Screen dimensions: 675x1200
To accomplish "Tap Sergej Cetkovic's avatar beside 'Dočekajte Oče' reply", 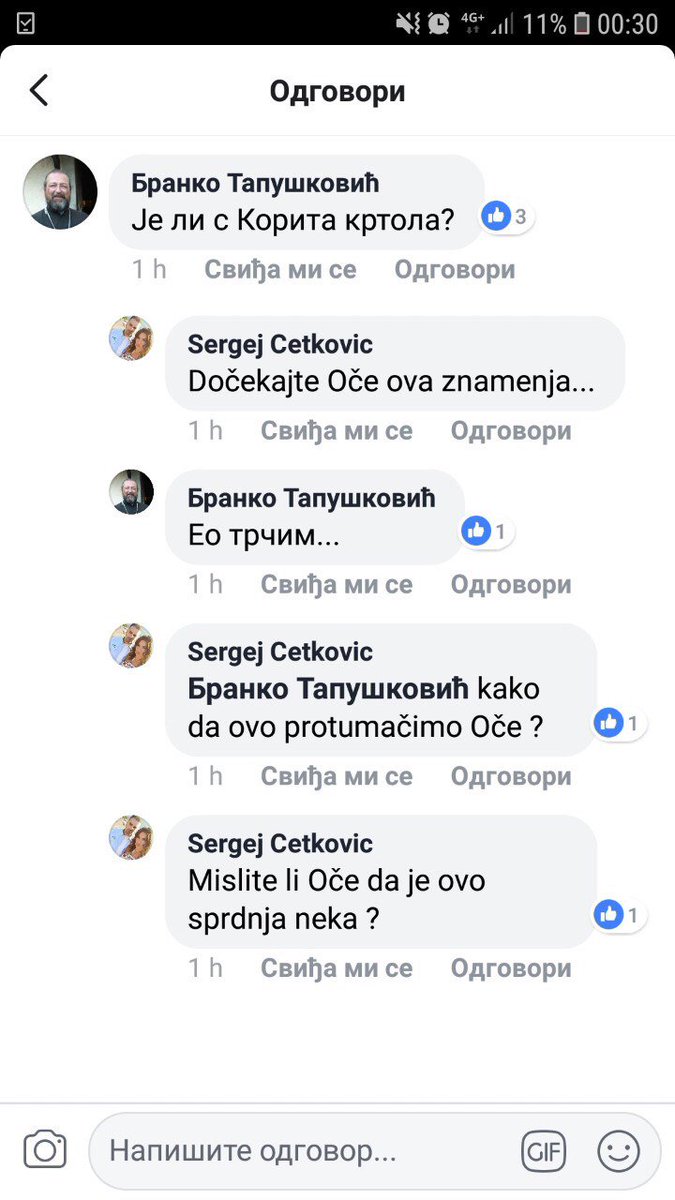I will pyautogui.click(x=131, y=339).
